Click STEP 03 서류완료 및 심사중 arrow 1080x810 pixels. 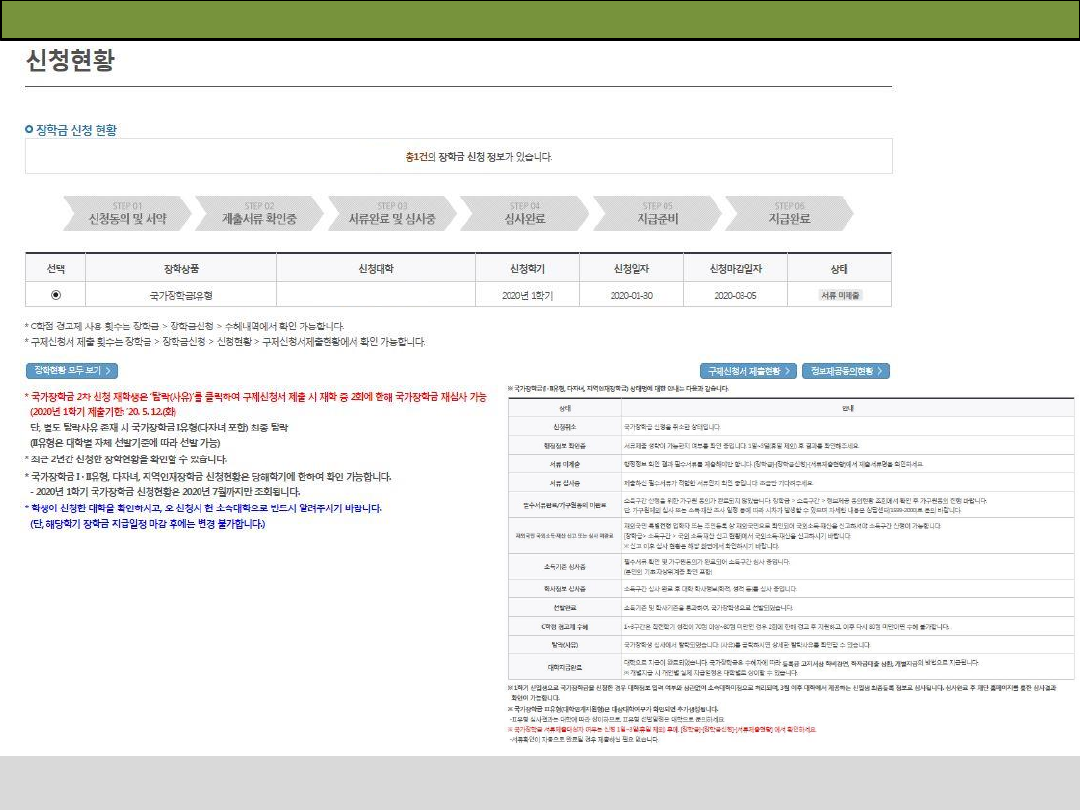(391, 214)
